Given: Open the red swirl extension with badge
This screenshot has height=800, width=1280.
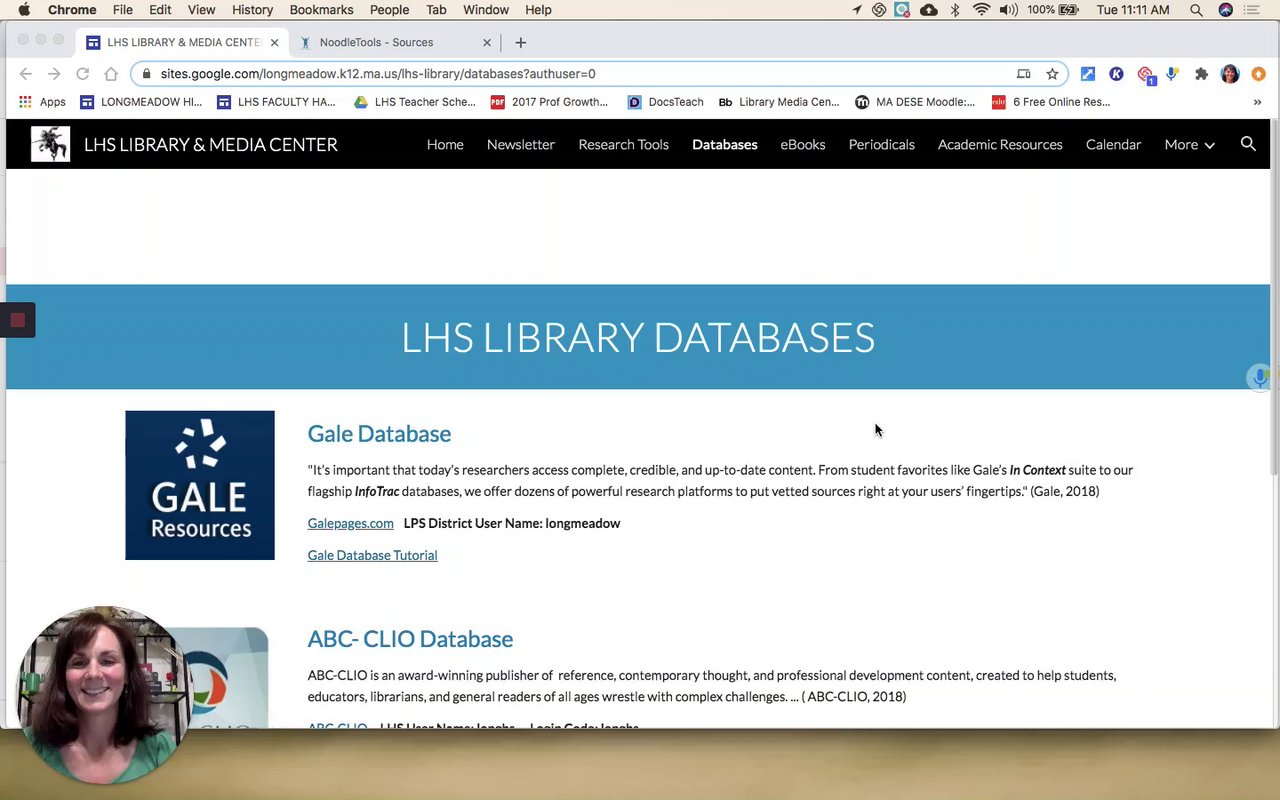Looking at the screenshot, I should (1146, 75).
